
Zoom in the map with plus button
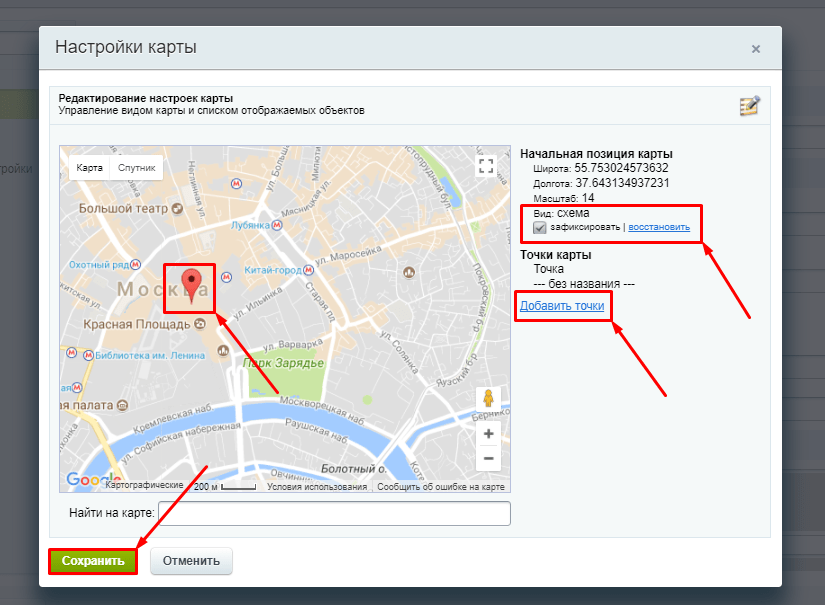[x=488, y=434]
